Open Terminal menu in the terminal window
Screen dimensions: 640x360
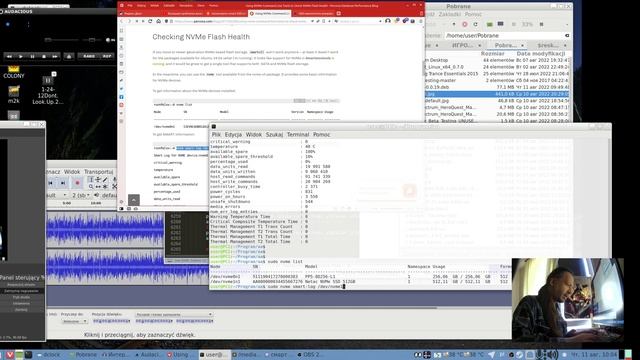(x=298, y=134)
